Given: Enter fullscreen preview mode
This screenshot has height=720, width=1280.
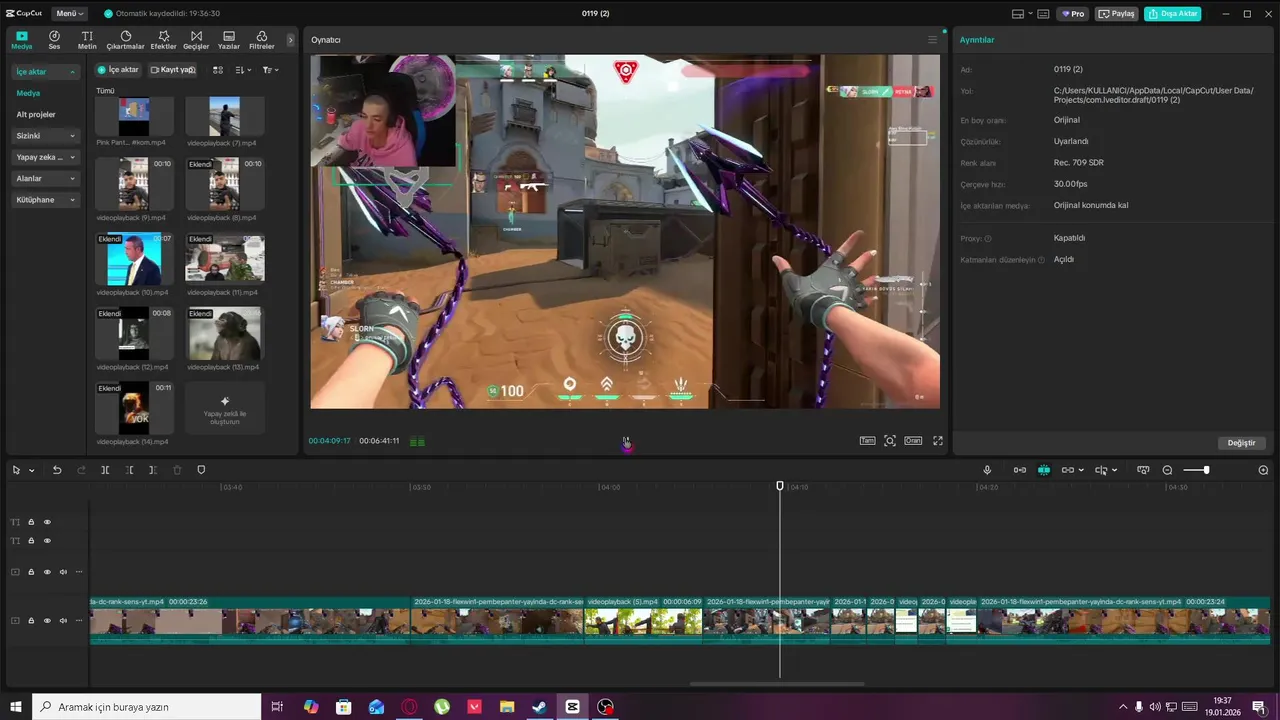Looking at the screenshot, I should point(938,441).
